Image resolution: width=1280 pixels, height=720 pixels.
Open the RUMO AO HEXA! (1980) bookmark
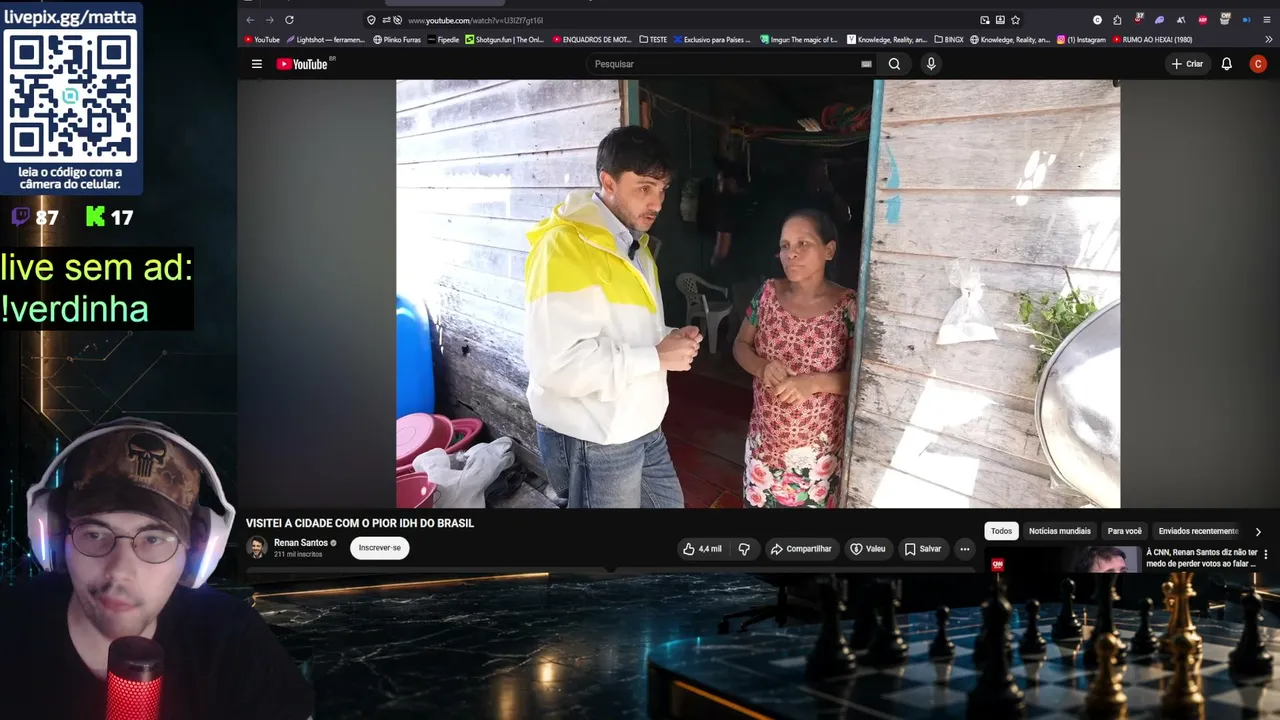coord(1152,40)
